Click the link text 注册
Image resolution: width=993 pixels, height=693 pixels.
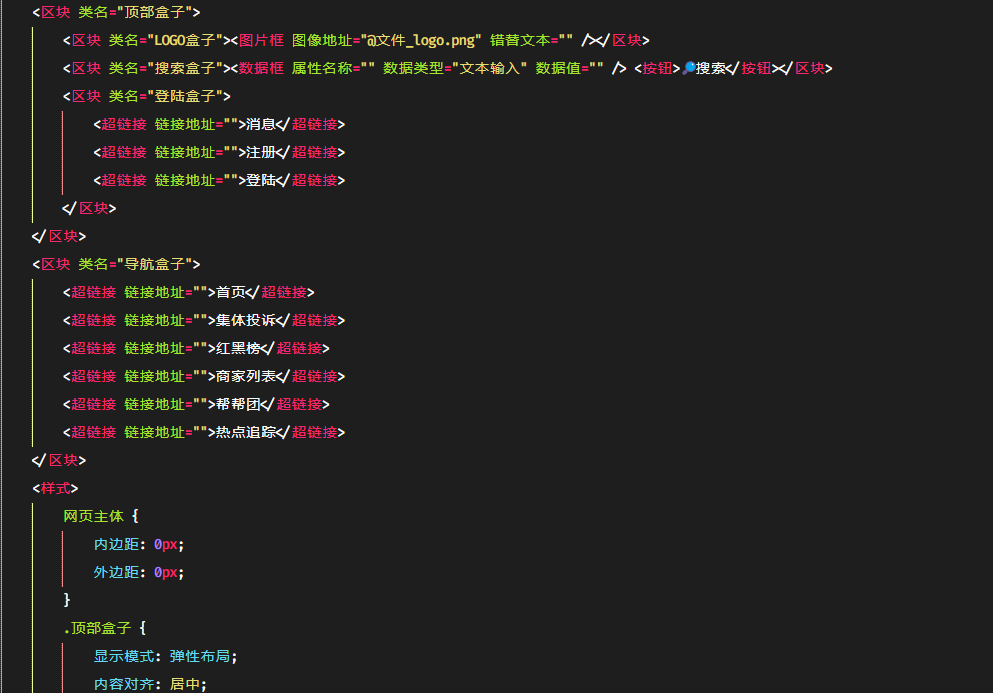coord(261,152)
